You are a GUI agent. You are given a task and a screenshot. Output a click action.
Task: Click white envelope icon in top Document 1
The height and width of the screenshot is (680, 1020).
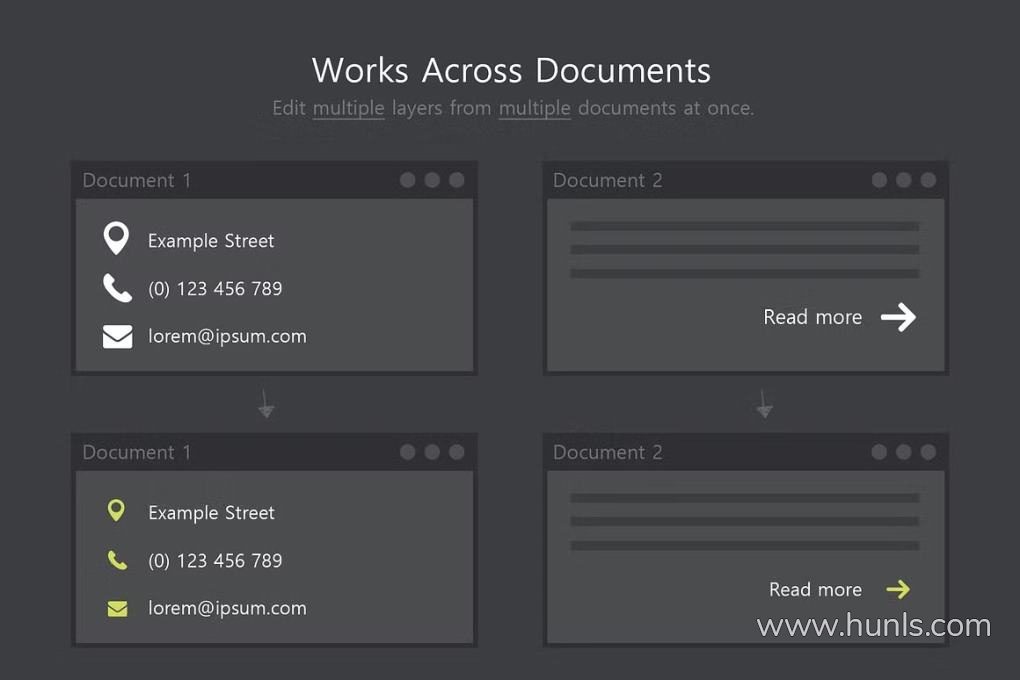pos(118,336)
